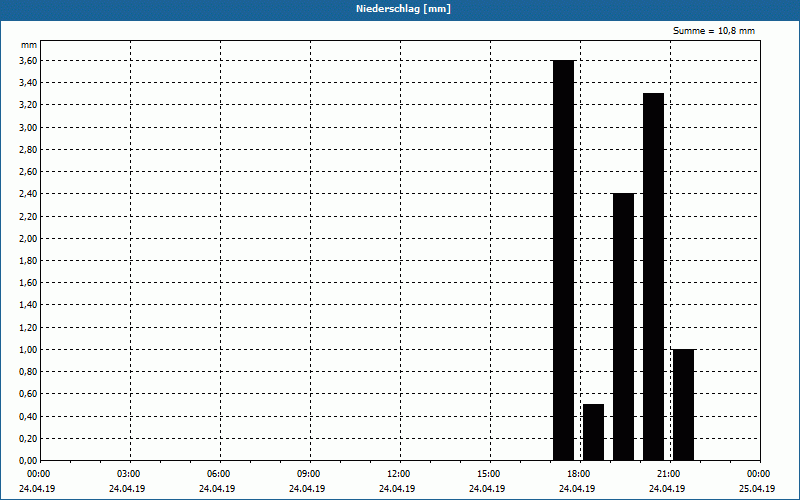Click the 1,40 y-axis value
Screen dimensions: 800x500
pos(28,305)
